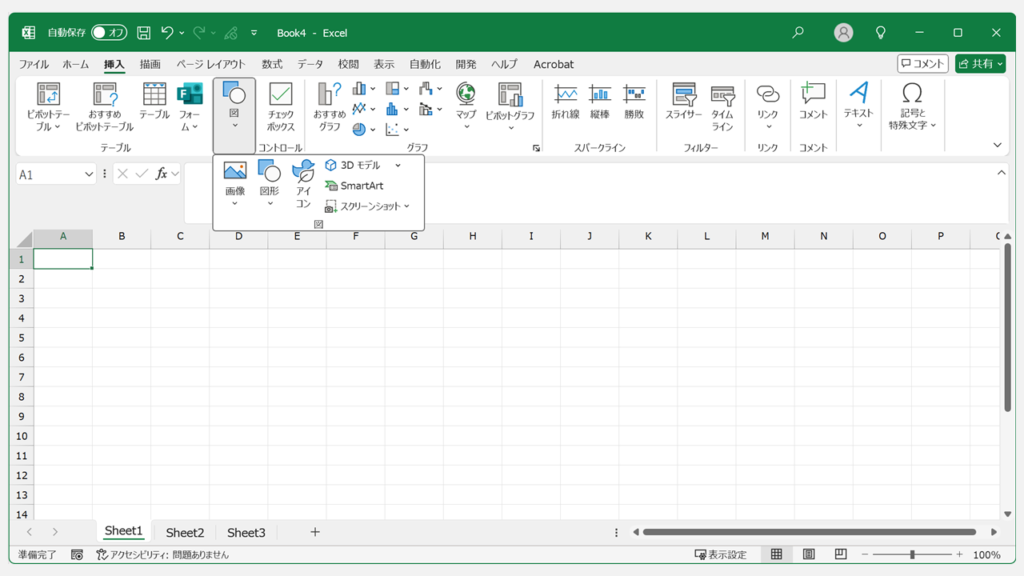1024x576 pixels.
Task: Insert SmartArt graphic
Action: 355,185
